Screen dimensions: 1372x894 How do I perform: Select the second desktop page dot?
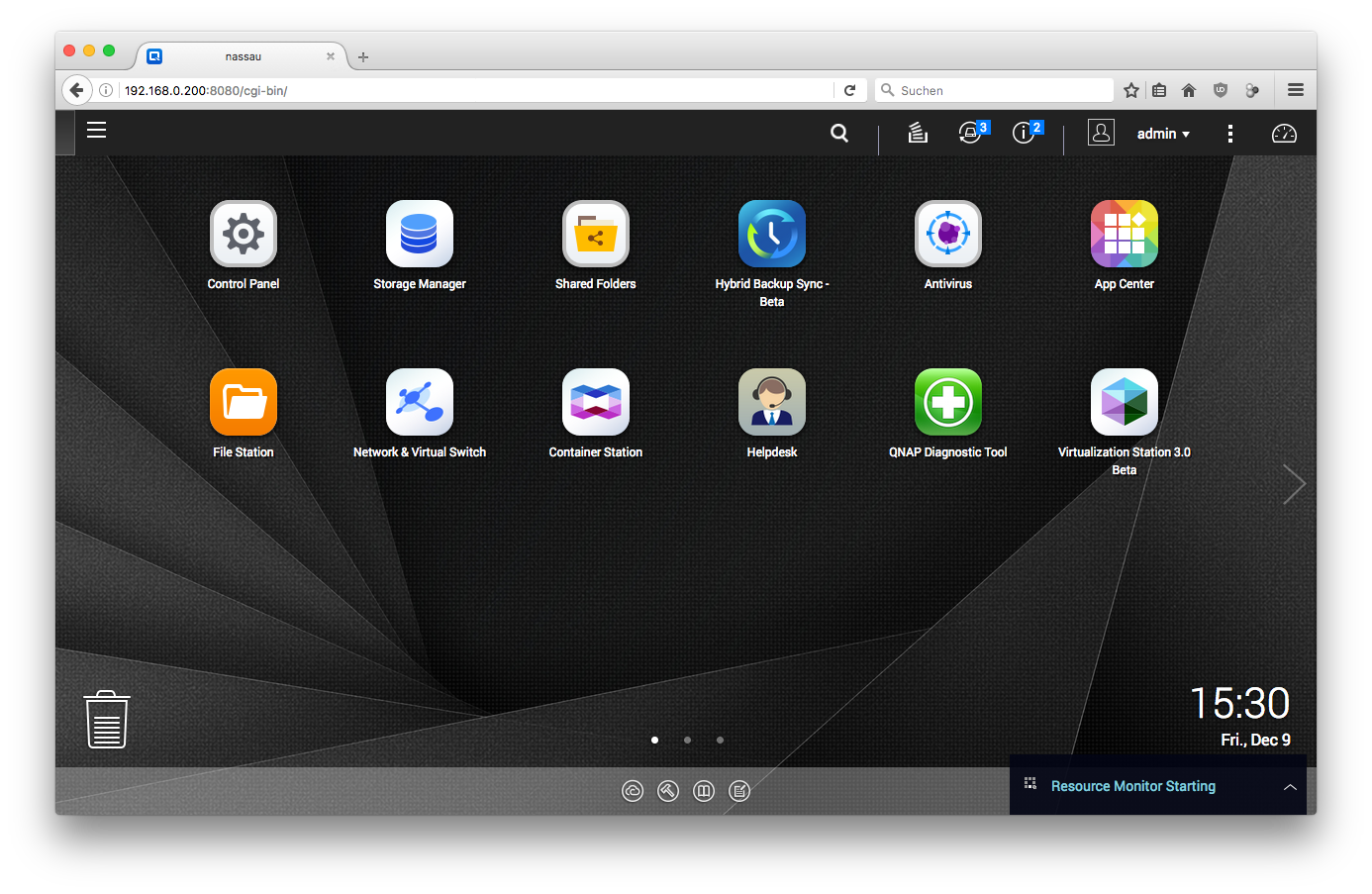point(687,740)
